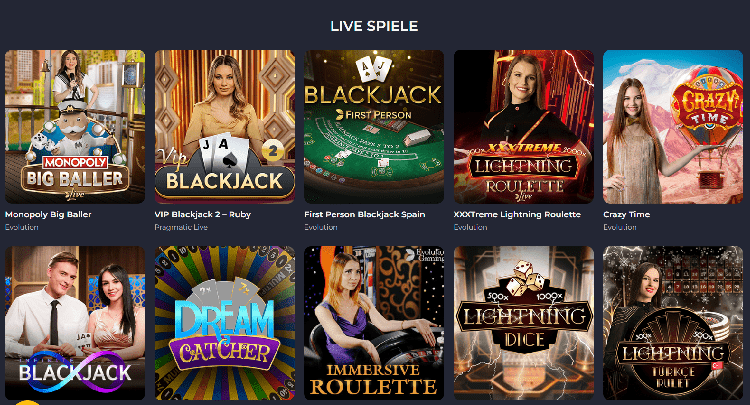The image size is (750, 405).
Task: Launch the Lightning Dice game thumbnail
Action: pyautogui.click(x=524, y=323)
